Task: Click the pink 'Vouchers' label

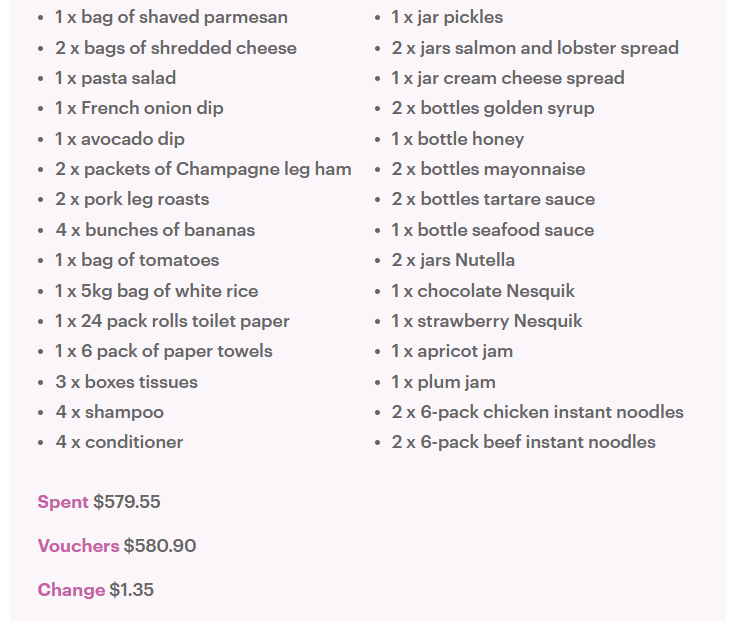Action: [x=78, y=546]
